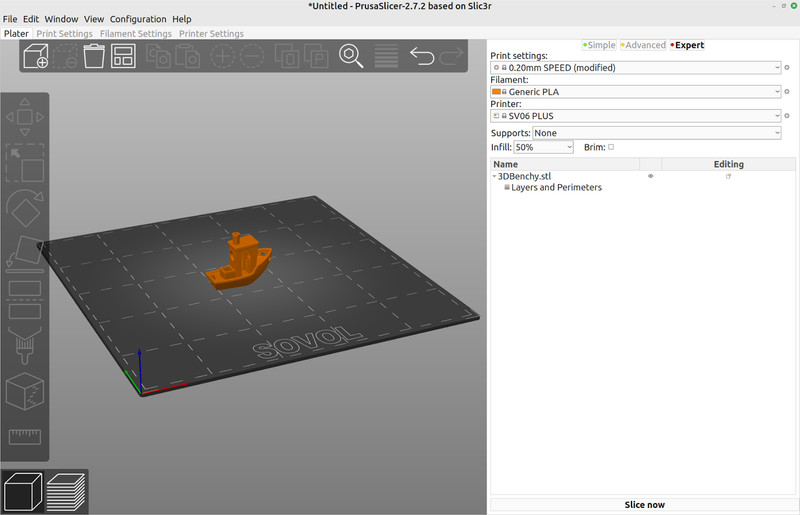Screen dimensions: 800x515
Task: Click the Variable layer height icon
Action: pyautogui.click(x=386, y=56)
